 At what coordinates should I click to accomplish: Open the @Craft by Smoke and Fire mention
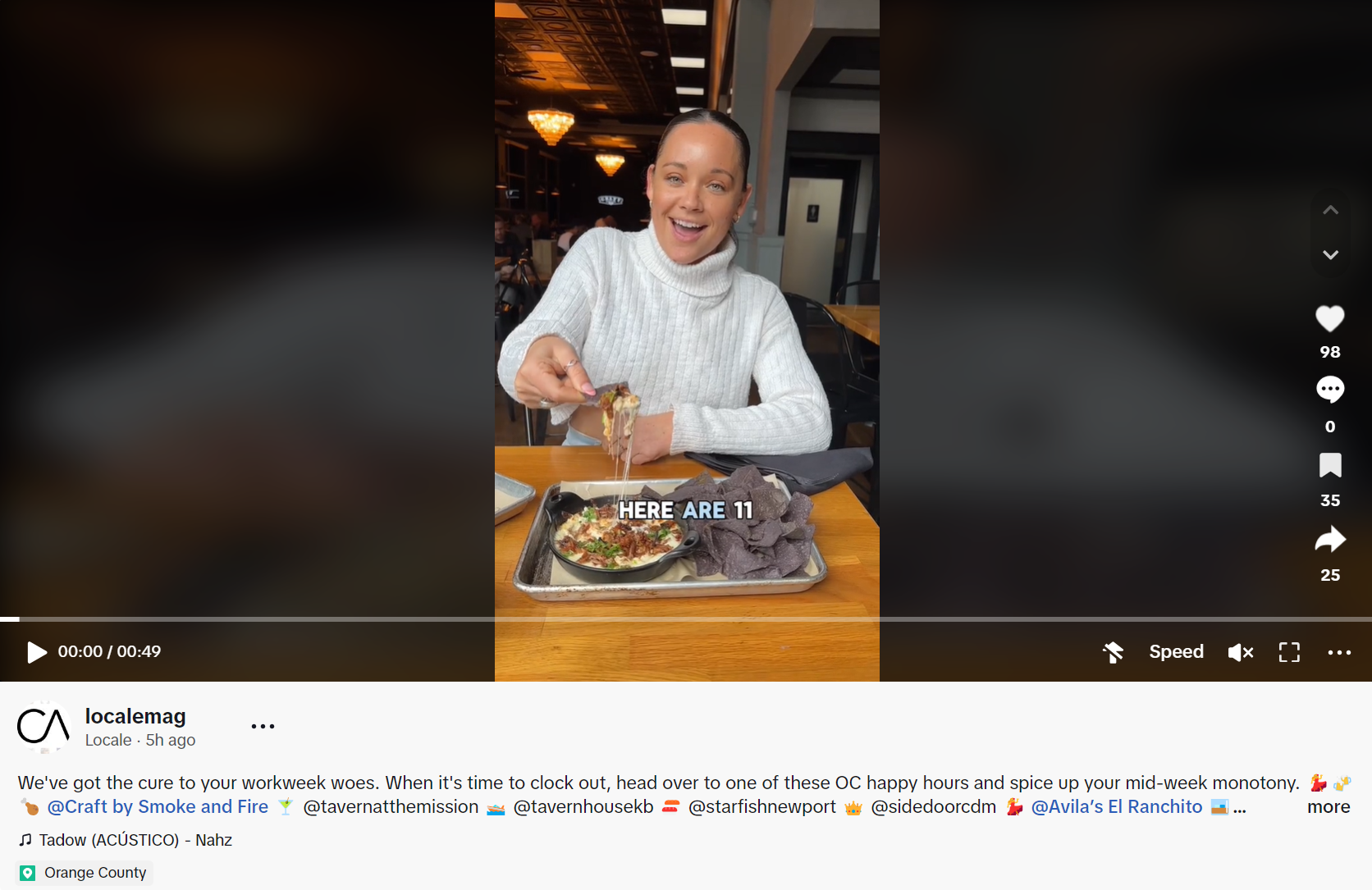(158, 807)
